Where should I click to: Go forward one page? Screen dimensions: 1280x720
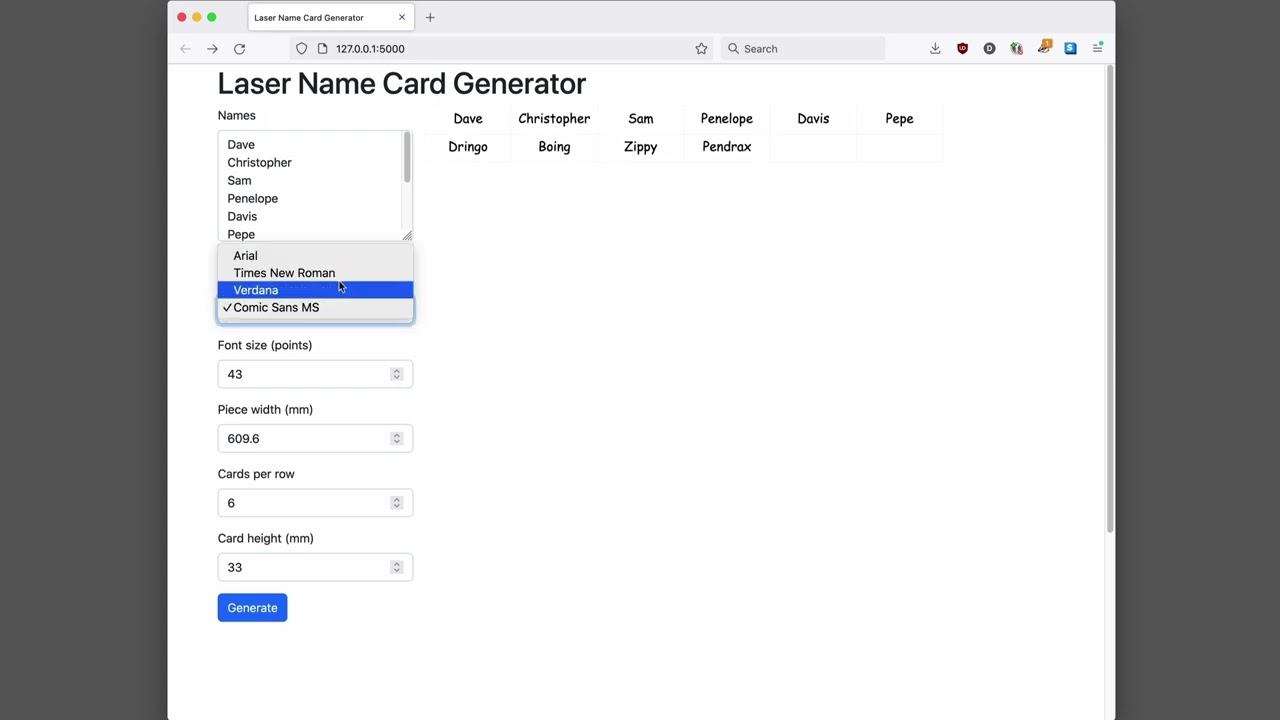pos(212,48)
